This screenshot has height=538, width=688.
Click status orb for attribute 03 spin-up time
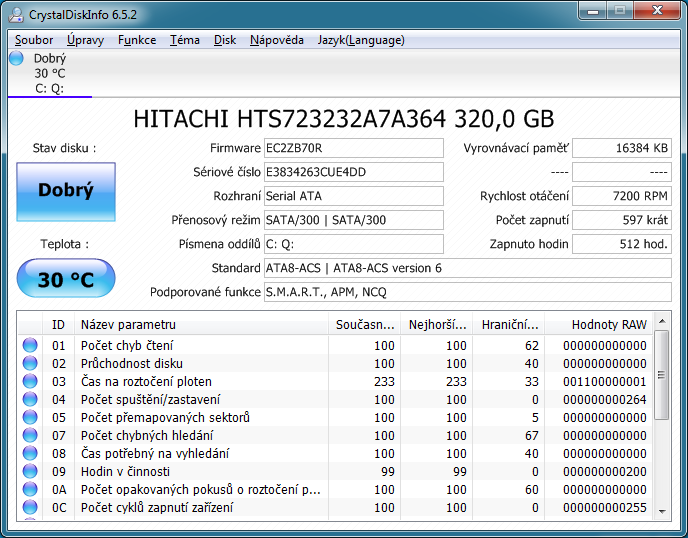(30, 382)
